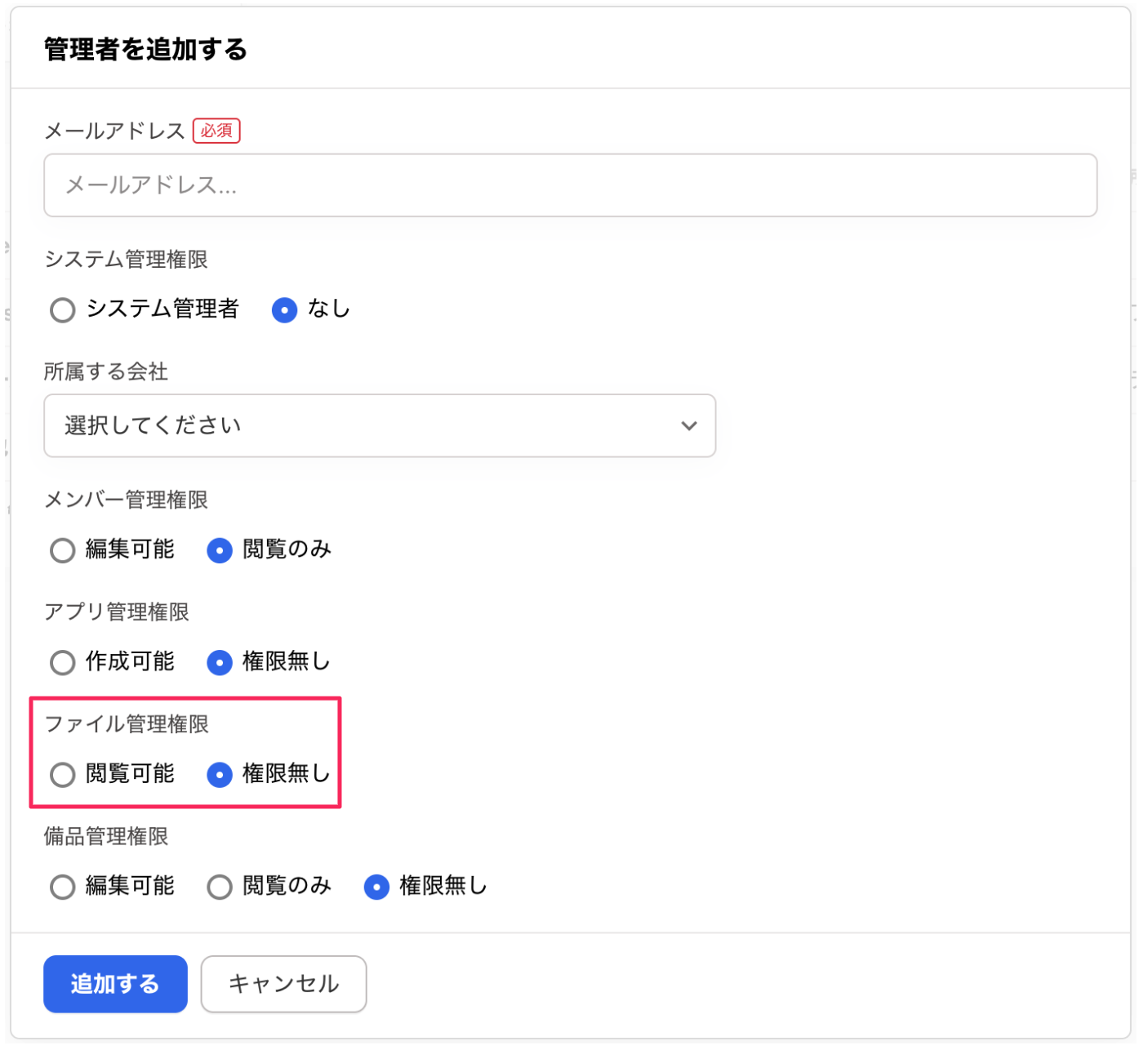Select 作成可能 under アプリ管理権限
The image size is (1148, 1050).
pyautogui.click(x=63, y=662)
